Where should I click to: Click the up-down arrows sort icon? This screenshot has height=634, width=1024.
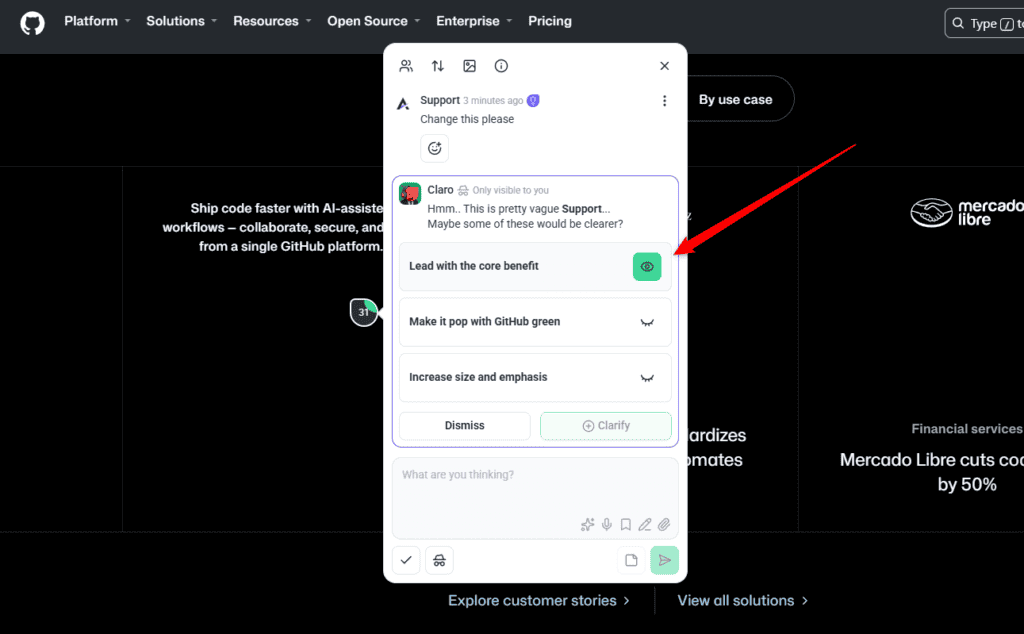point(438,66)
